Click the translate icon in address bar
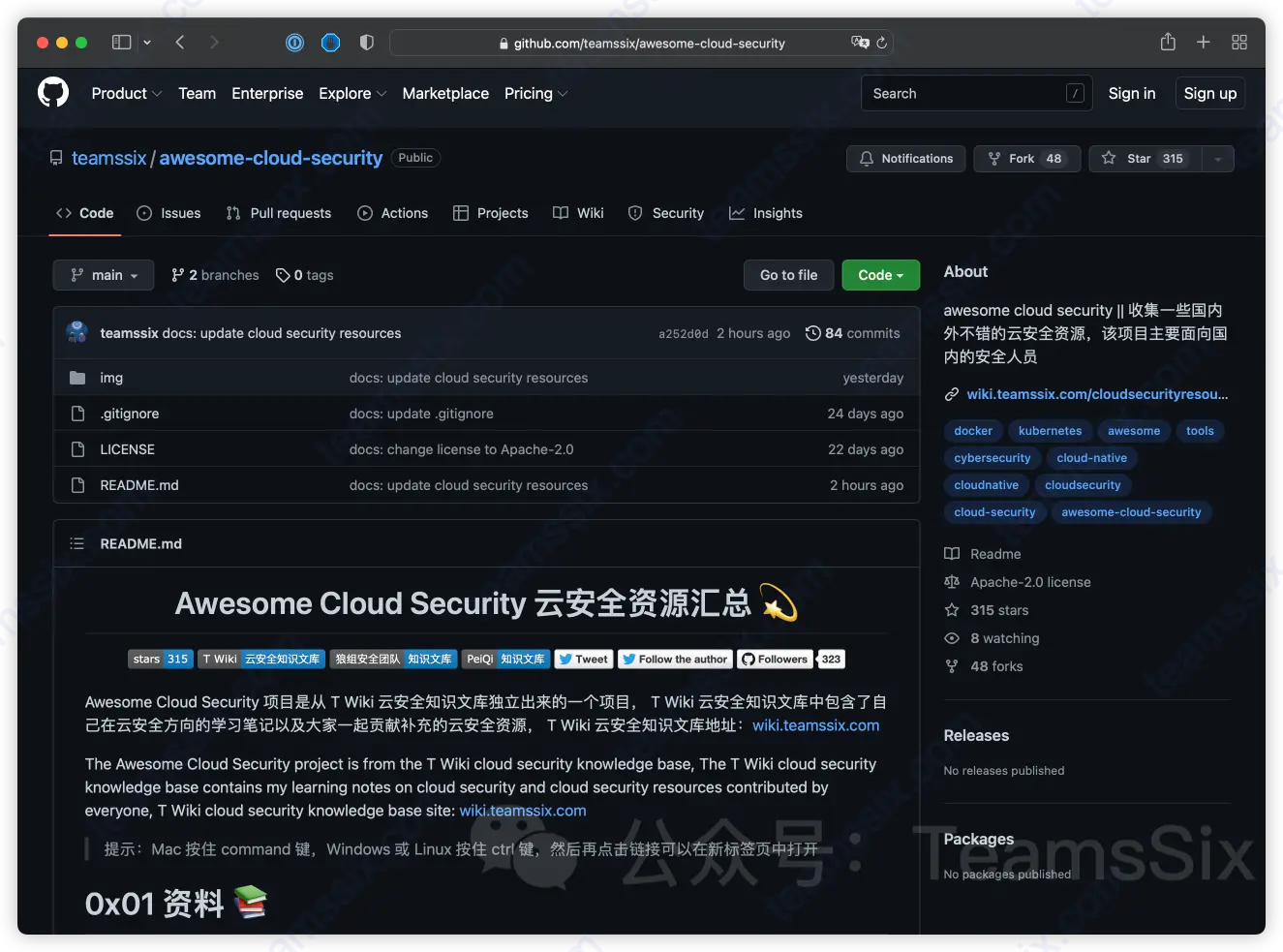Viewport: 1283px width, 952px height. pyautogui.click(x=859, y=43)
